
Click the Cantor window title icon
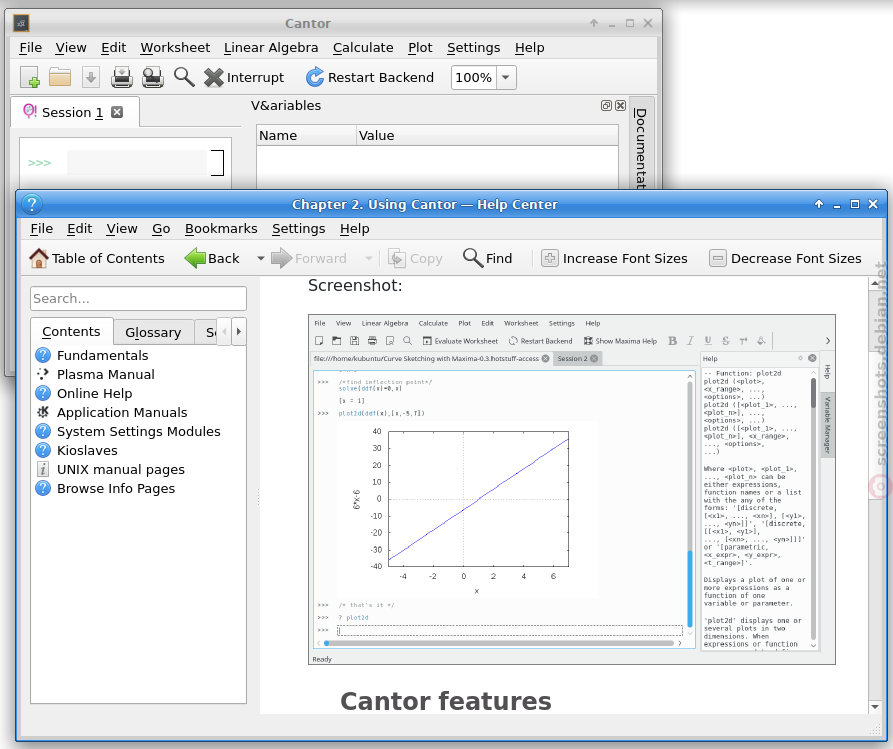point(21,23)
